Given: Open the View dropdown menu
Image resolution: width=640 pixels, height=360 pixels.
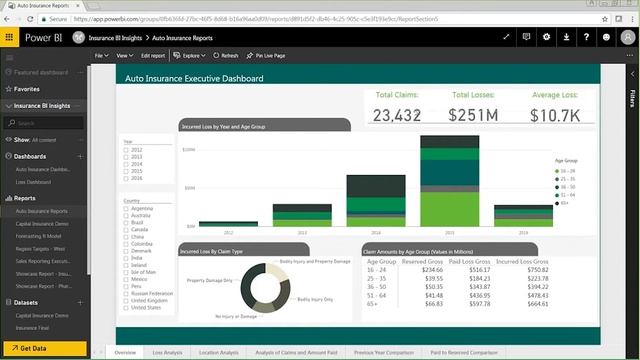Looking at the screenshot, I should [124, 56].
